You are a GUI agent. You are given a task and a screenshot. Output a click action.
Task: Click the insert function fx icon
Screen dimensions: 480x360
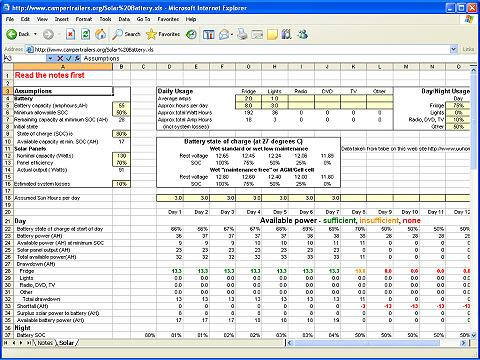(x=77, y=58)
